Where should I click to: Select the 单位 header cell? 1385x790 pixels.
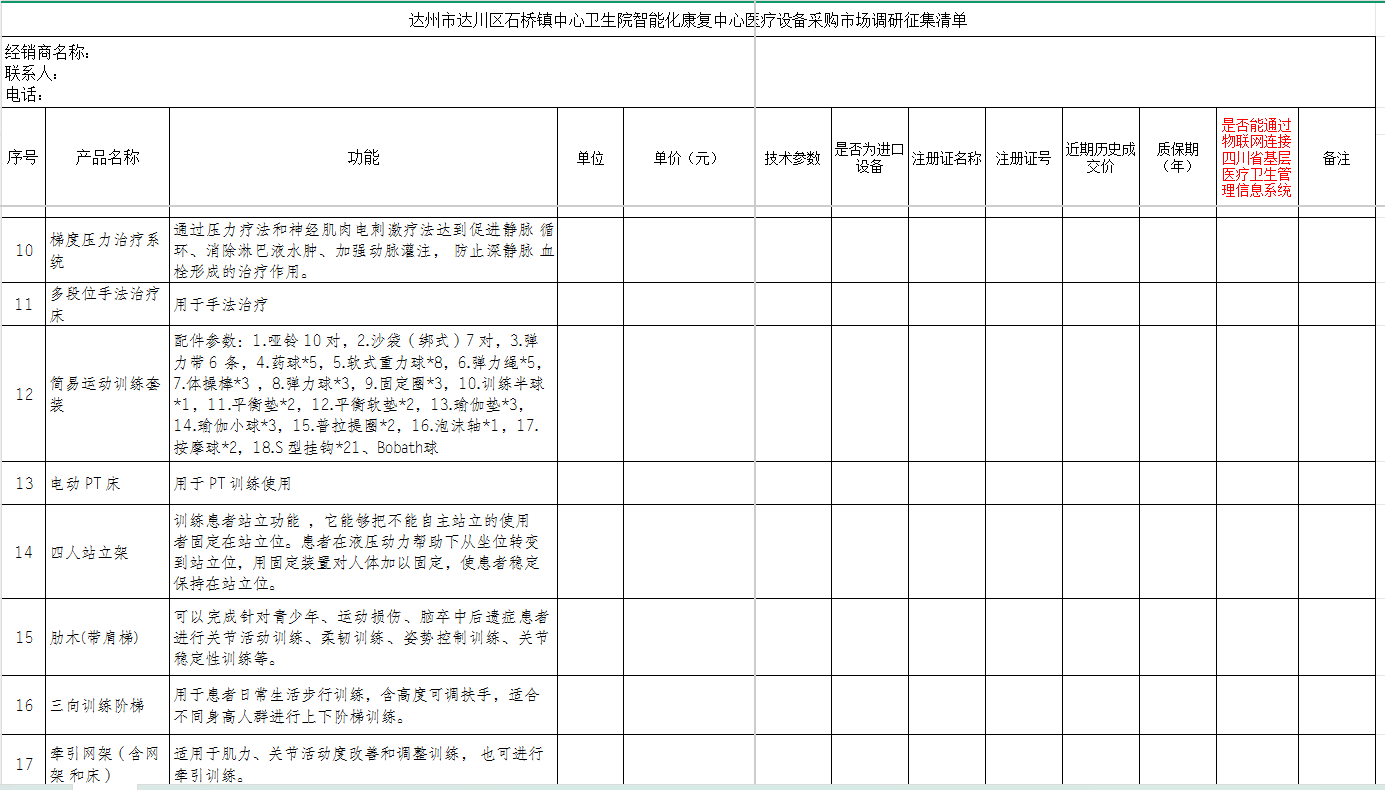[590, 158]
